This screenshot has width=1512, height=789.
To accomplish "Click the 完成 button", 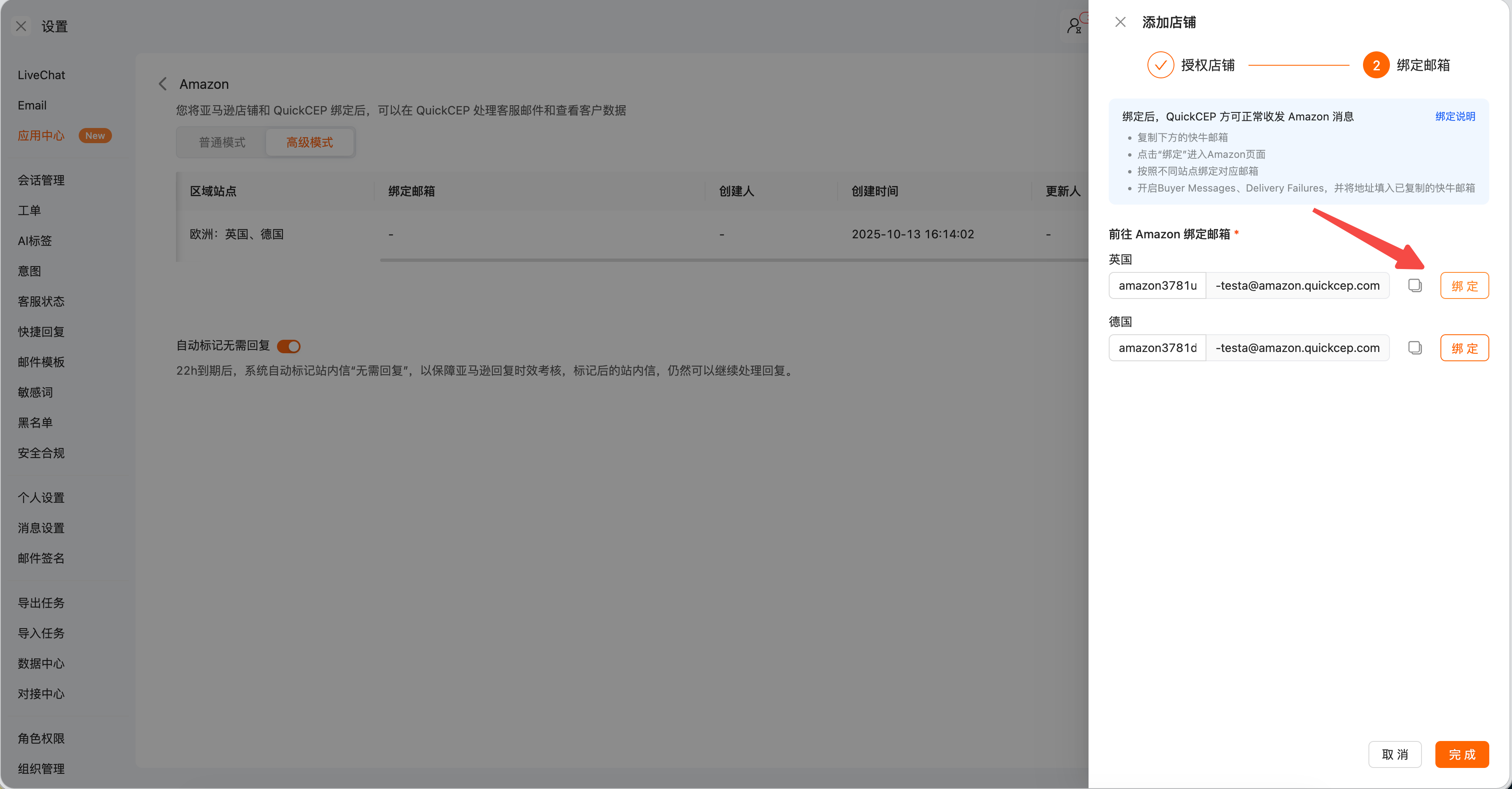I will tap(1461, 754).
